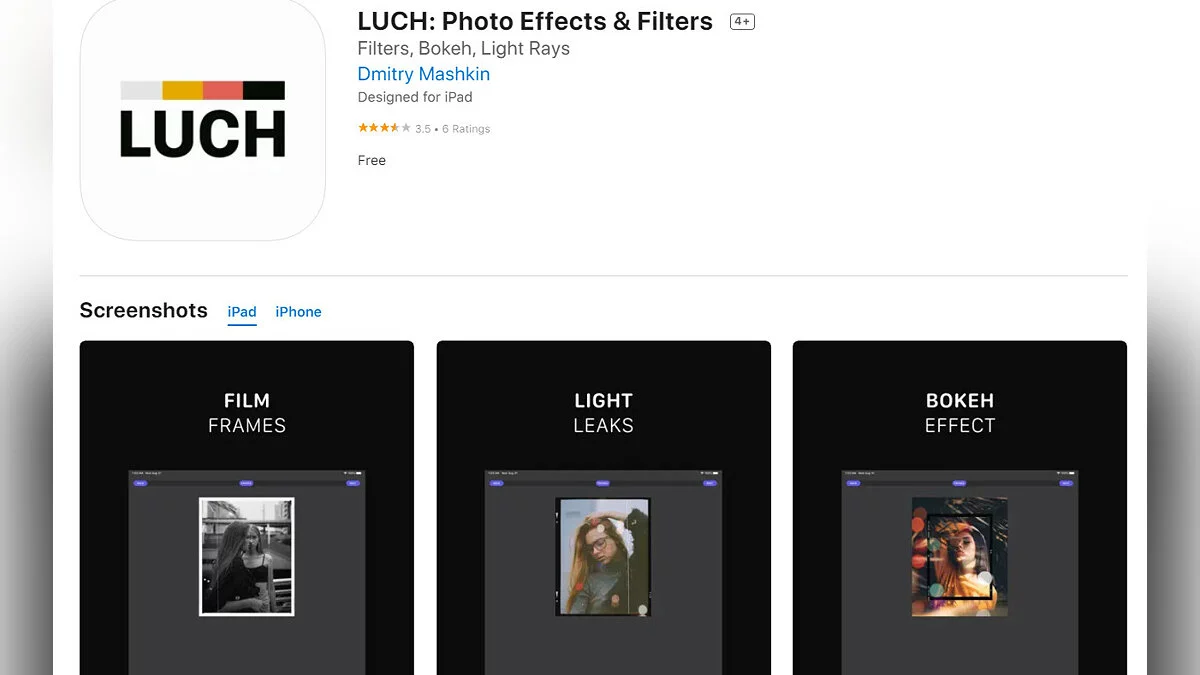This screenshot has width=1200, height=675.
Task: Click left purple button in Film Frames screenshot
Action: click(x=140, y=483)
